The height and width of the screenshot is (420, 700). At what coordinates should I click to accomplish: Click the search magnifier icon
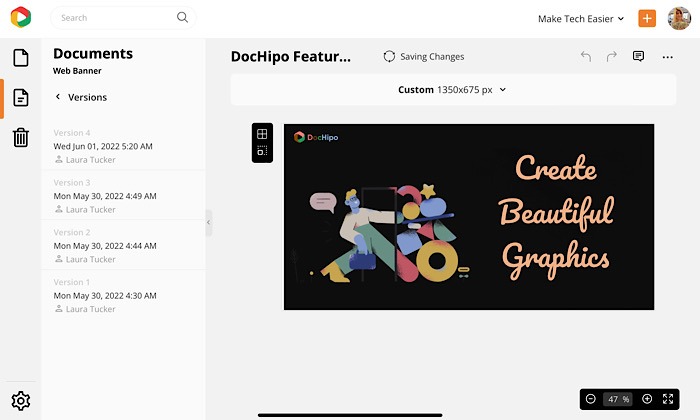pos(182,17)
